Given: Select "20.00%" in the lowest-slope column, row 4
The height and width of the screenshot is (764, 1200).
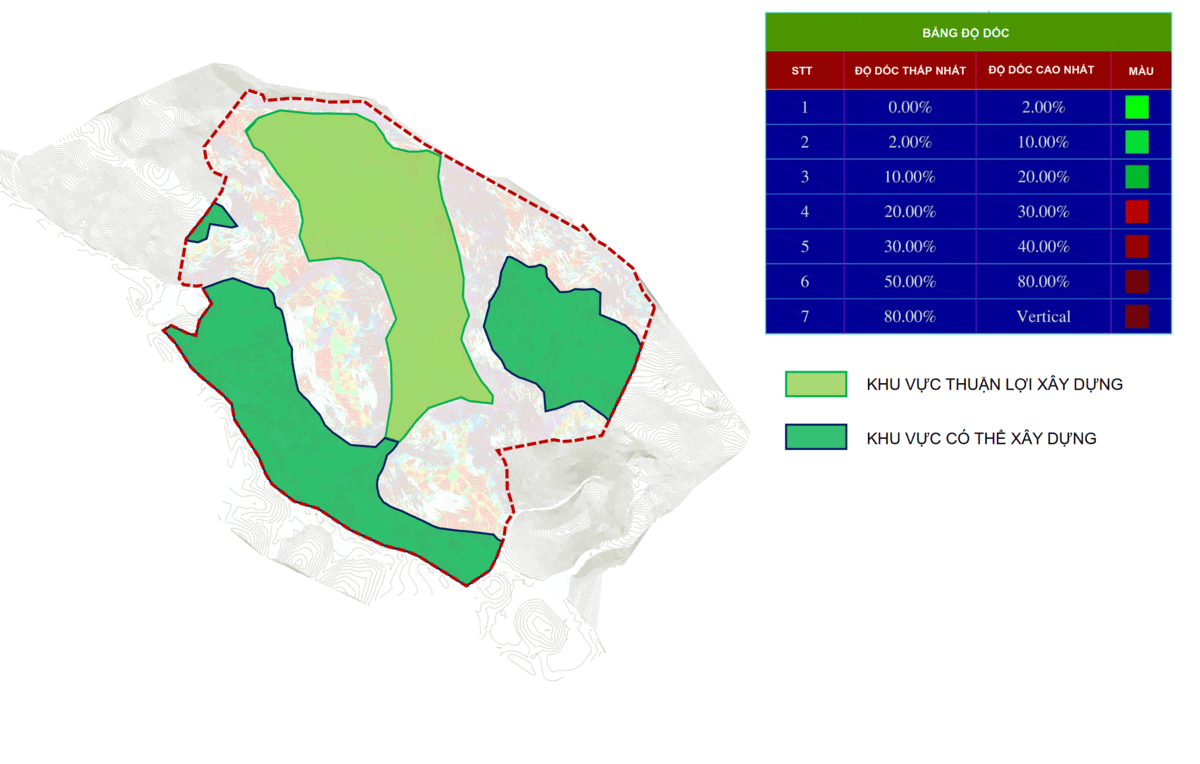Looking at the screenshot, I should coord(909,212).
